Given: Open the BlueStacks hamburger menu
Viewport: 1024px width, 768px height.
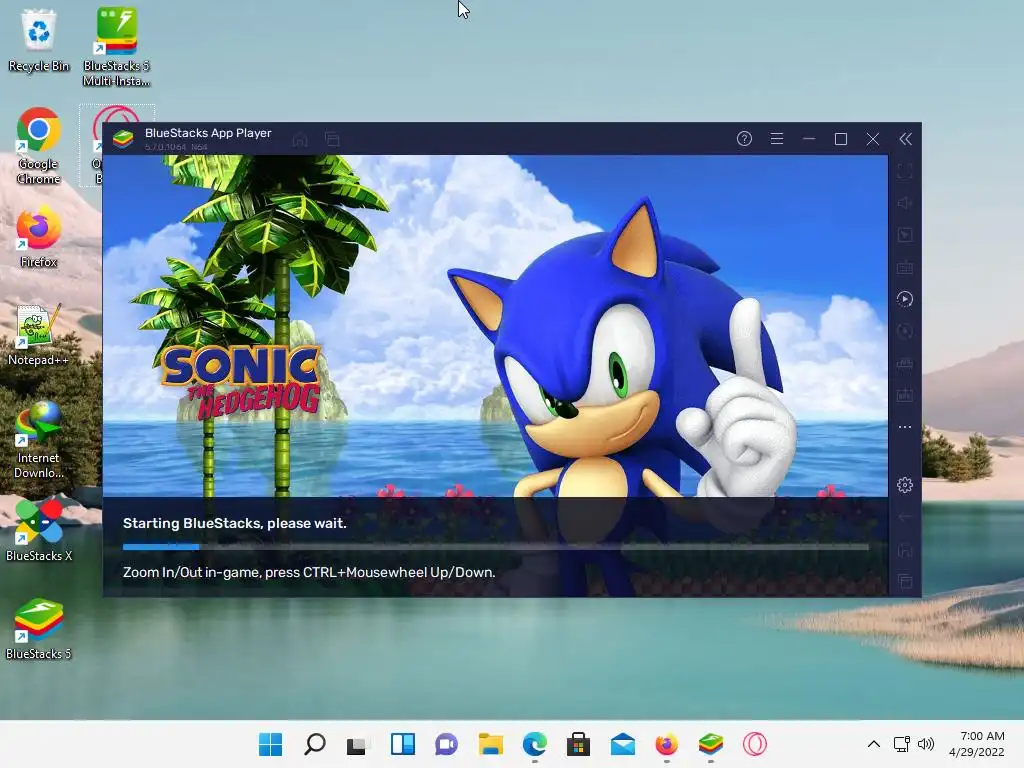Looking at the screenshot, I should point(776,138).
